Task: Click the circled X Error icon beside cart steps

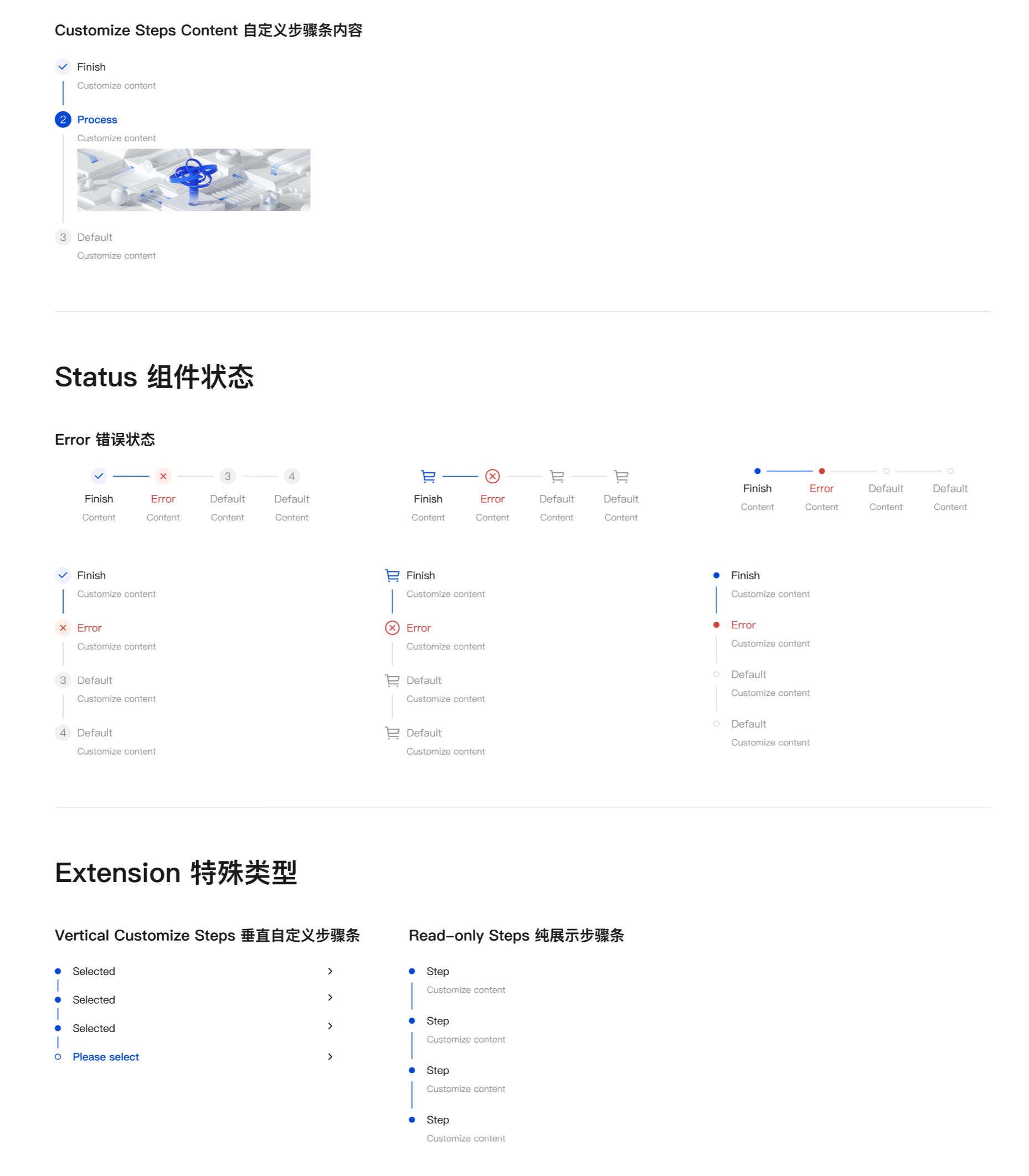Action: coord(492,476)
